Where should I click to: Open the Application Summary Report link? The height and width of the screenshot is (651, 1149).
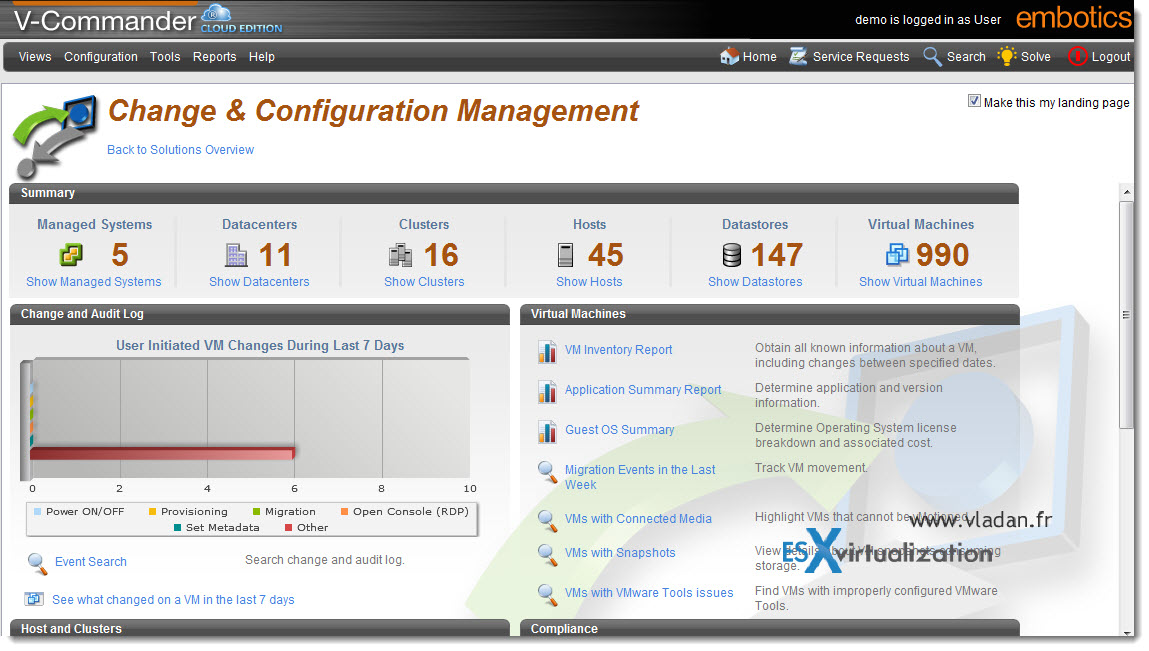(x=643, y=390)
